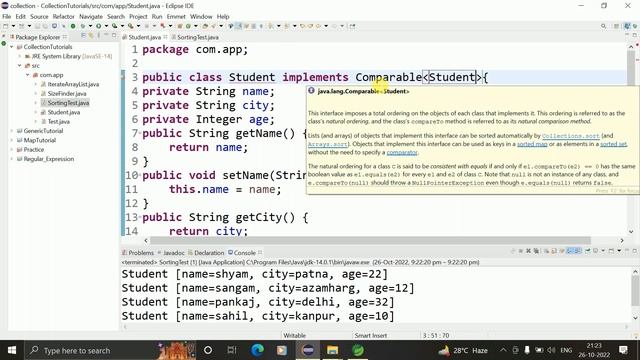Toggle Link with Editor in Package Explorer
Screen dimensions: 640x360
[x=91, y=36]
